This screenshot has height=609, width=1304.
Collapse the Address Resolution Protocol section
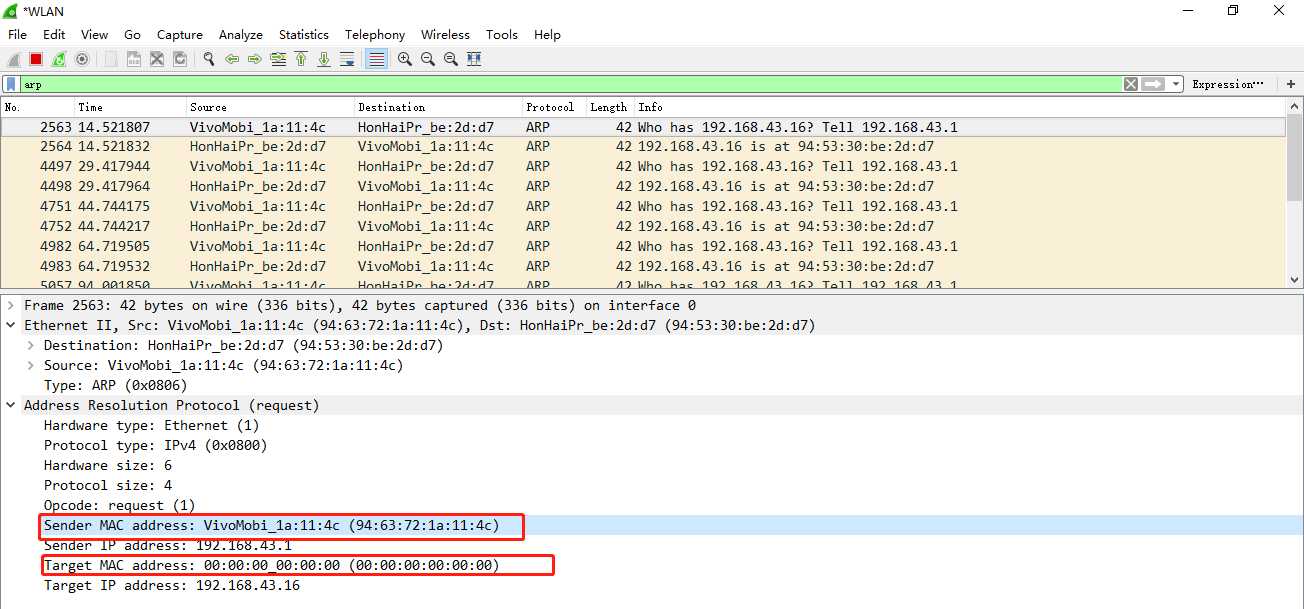click(x=11, y=405)
